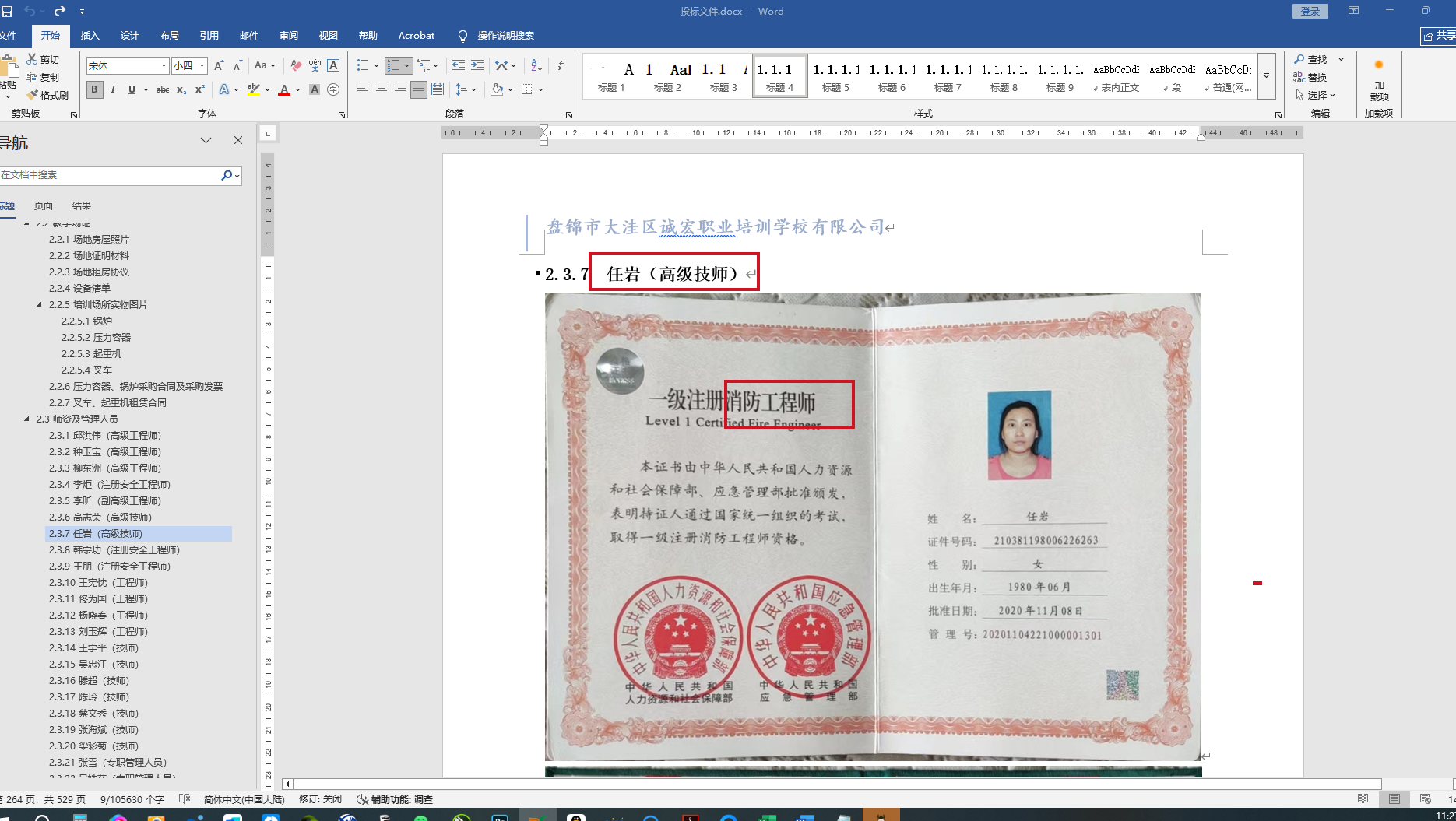Image resolution: width=1456 pixels, height=821 pixels.
Task: Apply paragraph shading with the paint bucket
Action: tap(497, 89)
